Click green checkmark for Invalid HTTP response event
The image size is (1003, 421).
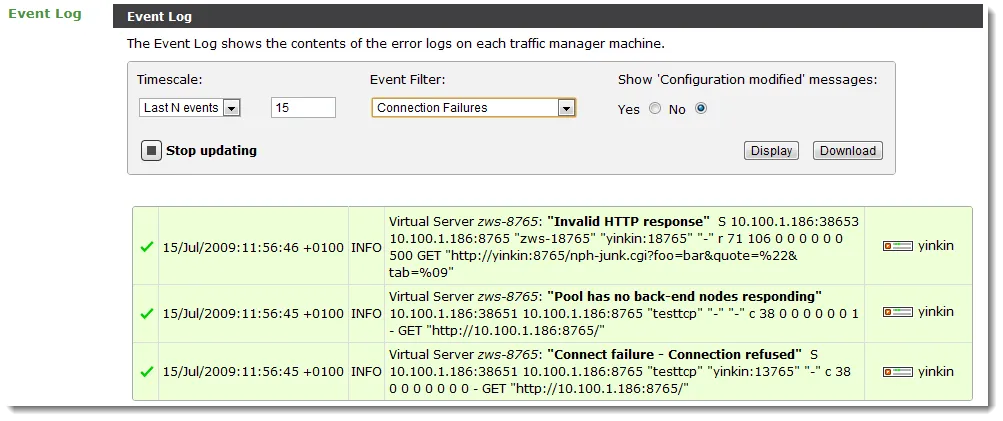(146, 247)
